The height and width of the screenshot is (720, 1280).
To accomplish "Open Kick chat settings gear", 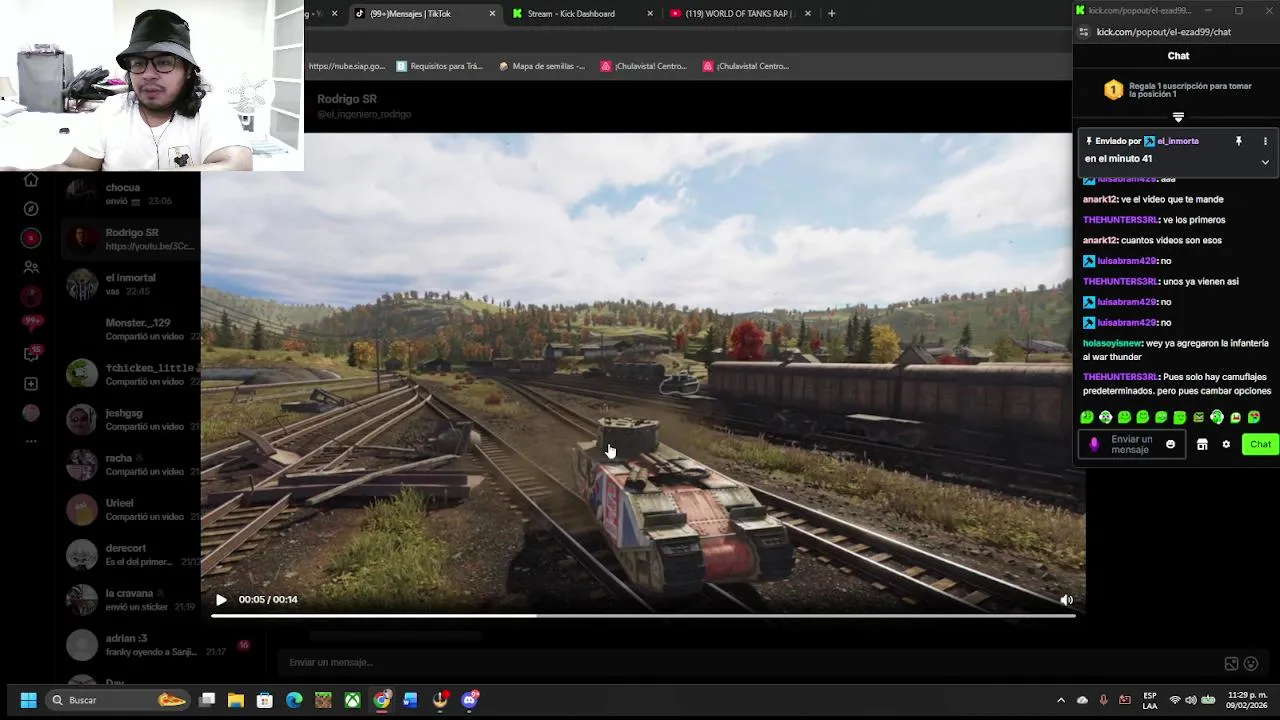I will [1226, 445].
